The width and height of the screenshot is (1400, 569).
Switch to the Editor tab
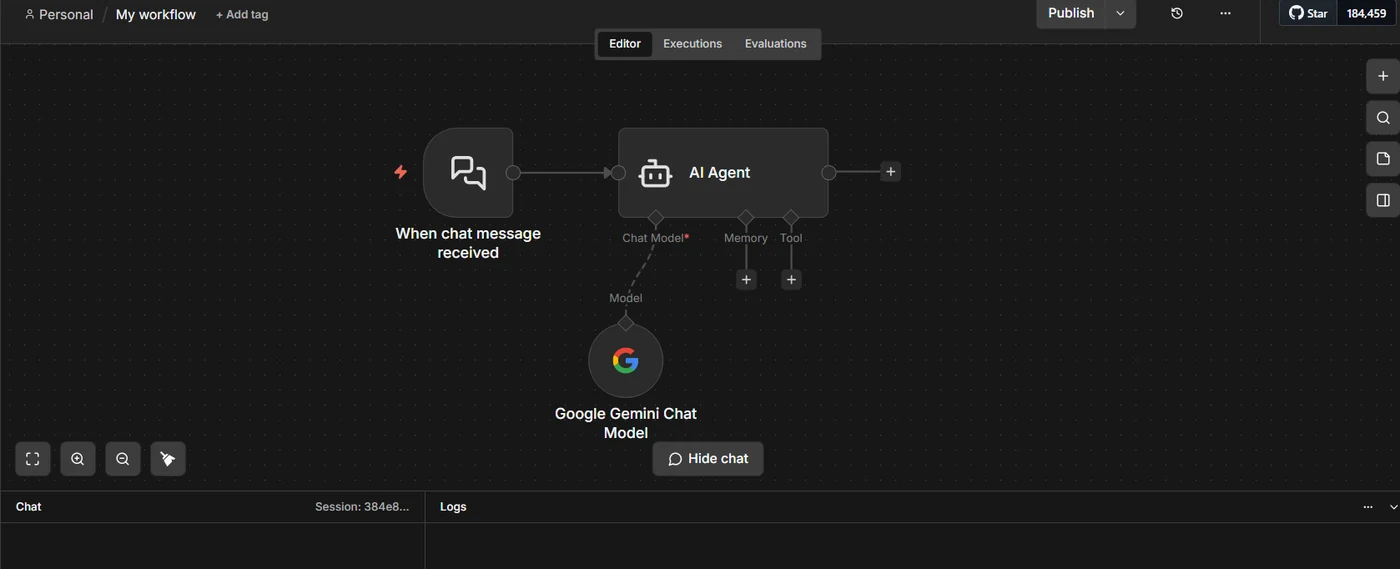[625, 44]
